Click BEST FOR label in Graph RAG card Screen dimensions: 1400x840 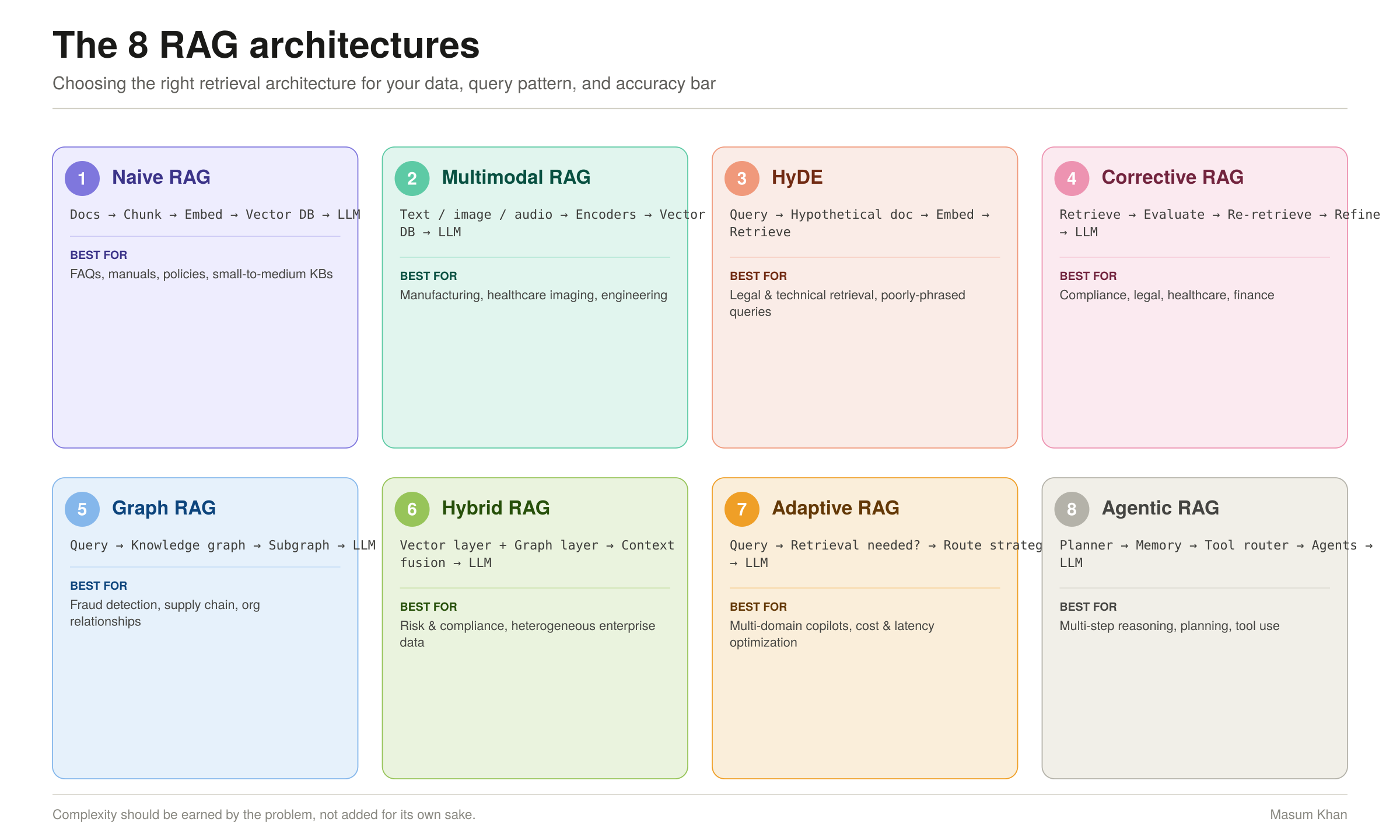[99, 586]
